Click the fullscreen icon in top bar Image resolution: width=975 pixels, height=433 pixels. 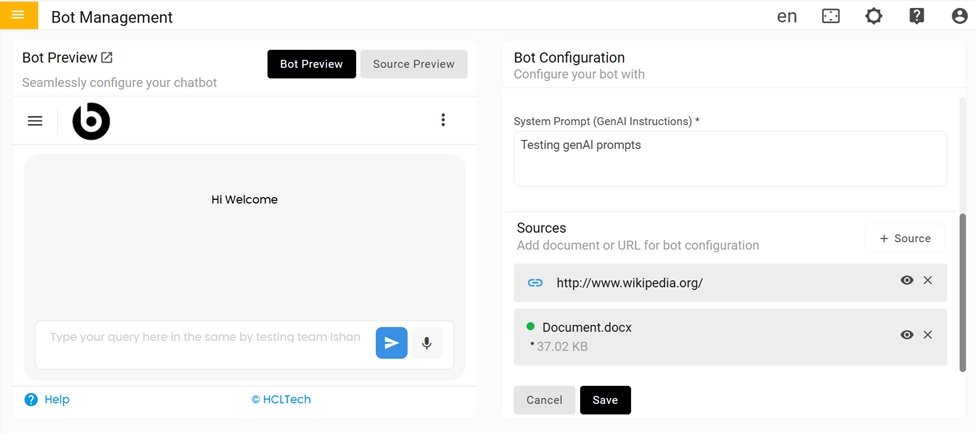point(831,16)
